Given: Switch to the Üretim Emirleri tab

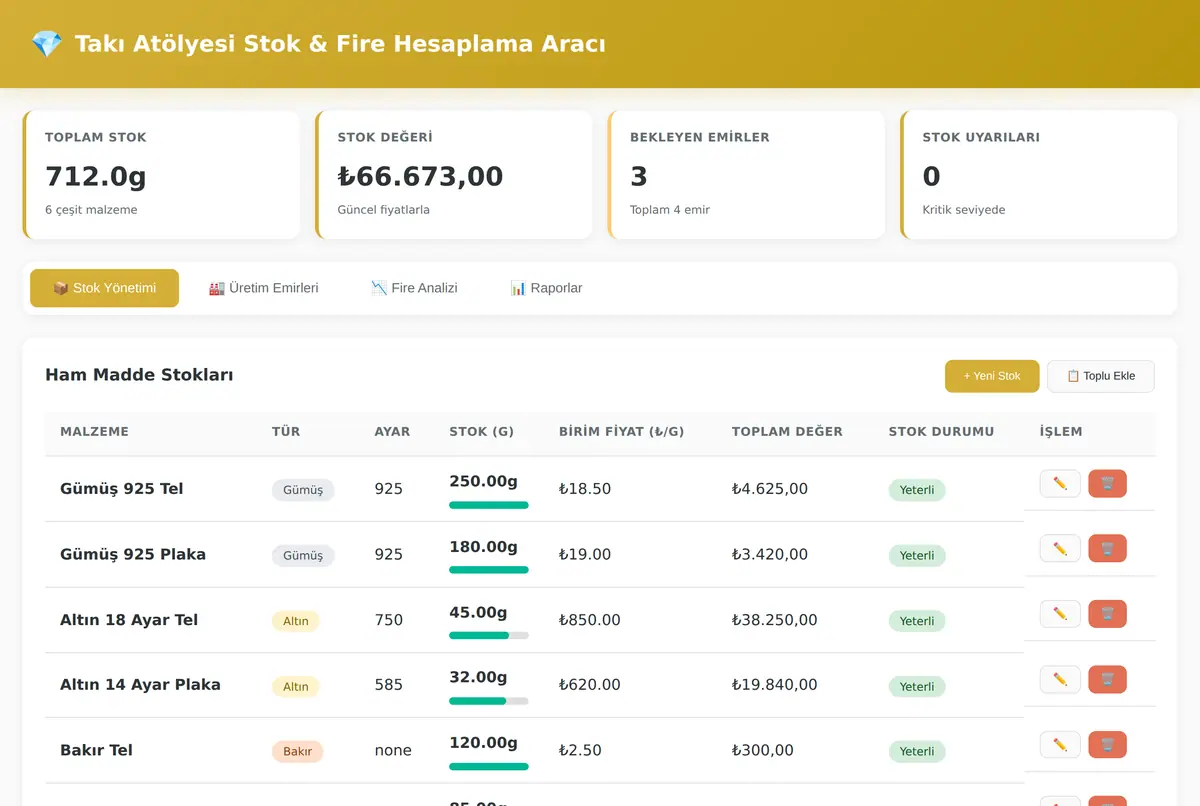Looking at the screenshot, I should (x=264, y=288).
